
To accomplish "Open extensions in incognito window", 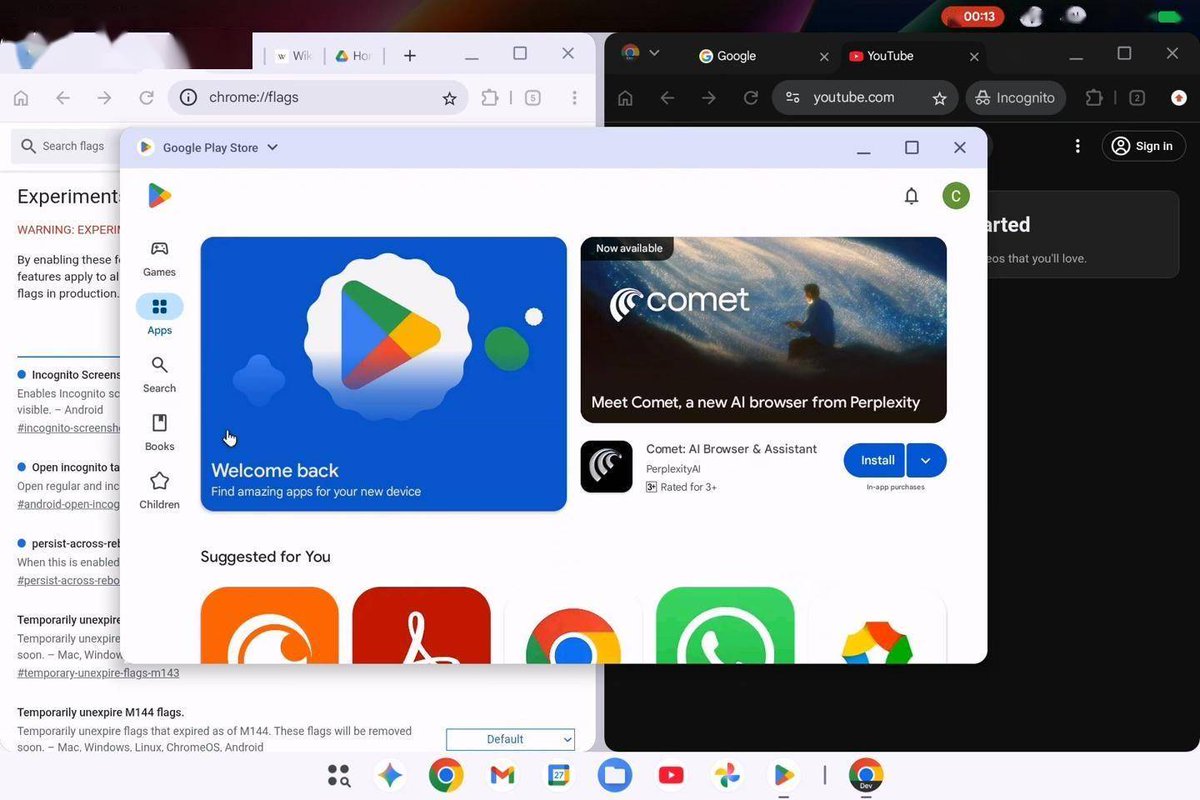I will click(x=1094, y=98).
